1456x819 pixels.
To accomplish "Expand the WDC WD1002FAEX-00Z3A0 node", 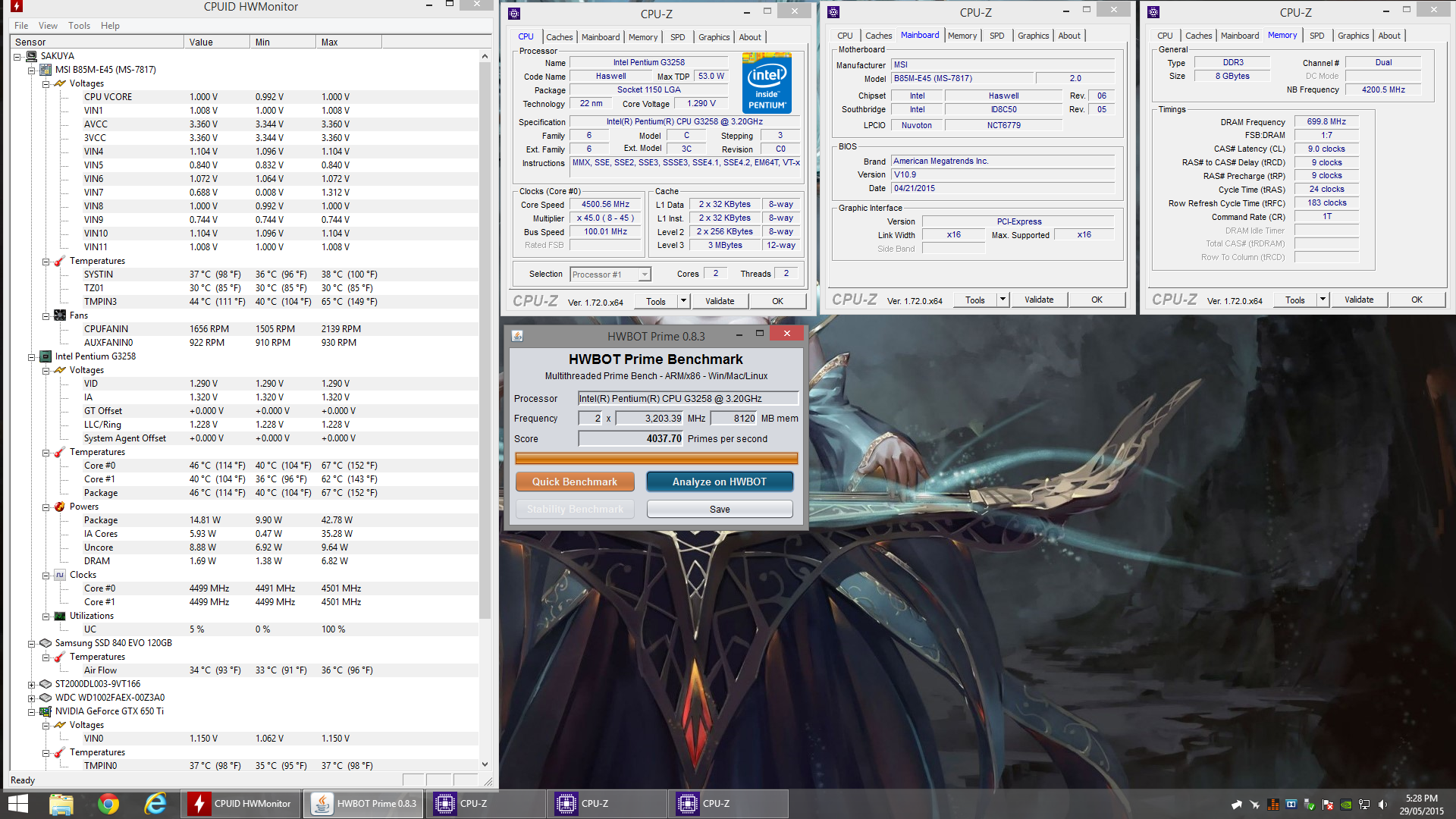I will point(31,698).
